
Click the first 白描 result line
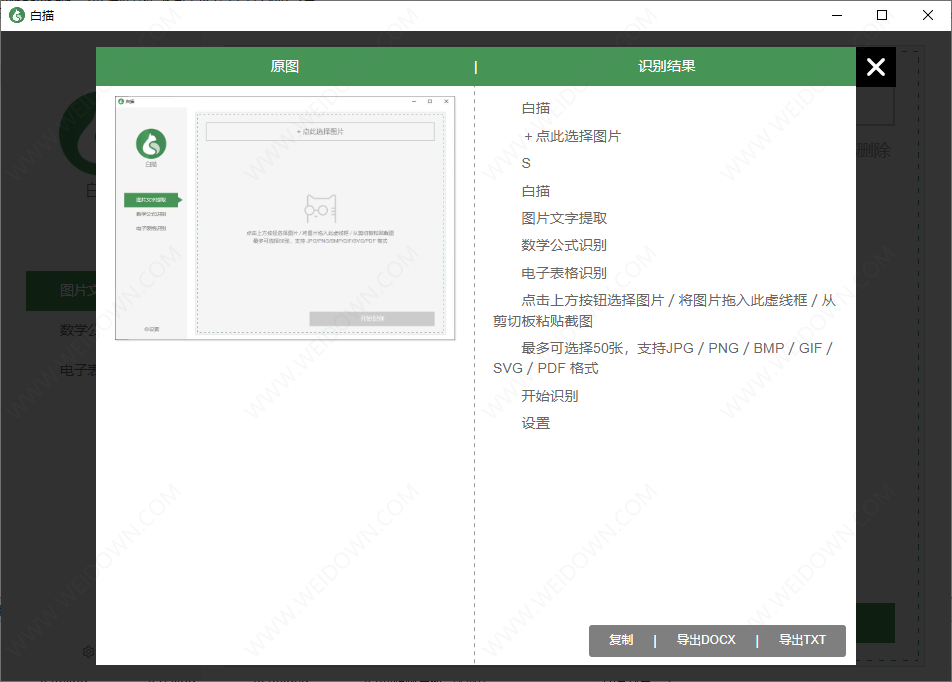(x=536, y=108)
